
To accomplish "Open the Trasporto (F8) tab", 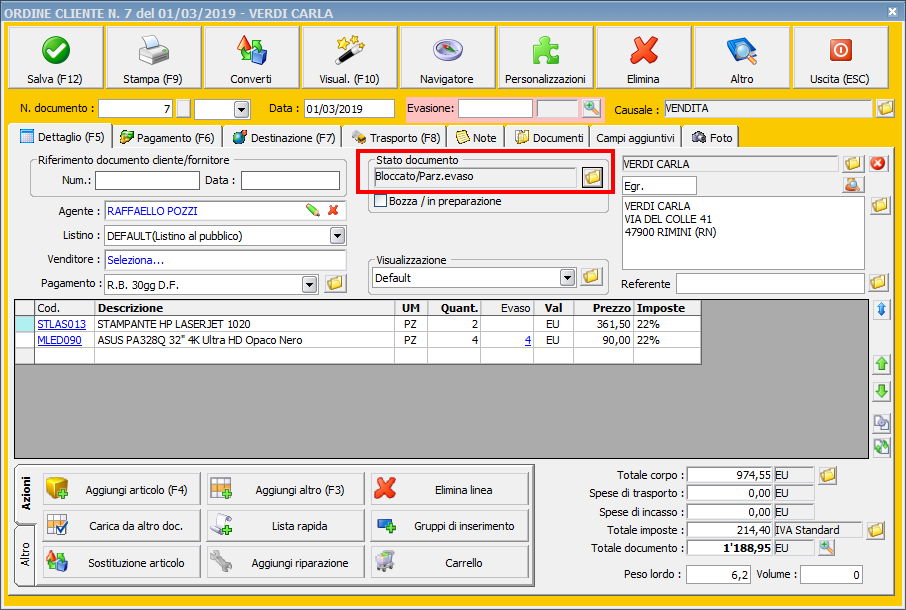I will tap(394, 137).
